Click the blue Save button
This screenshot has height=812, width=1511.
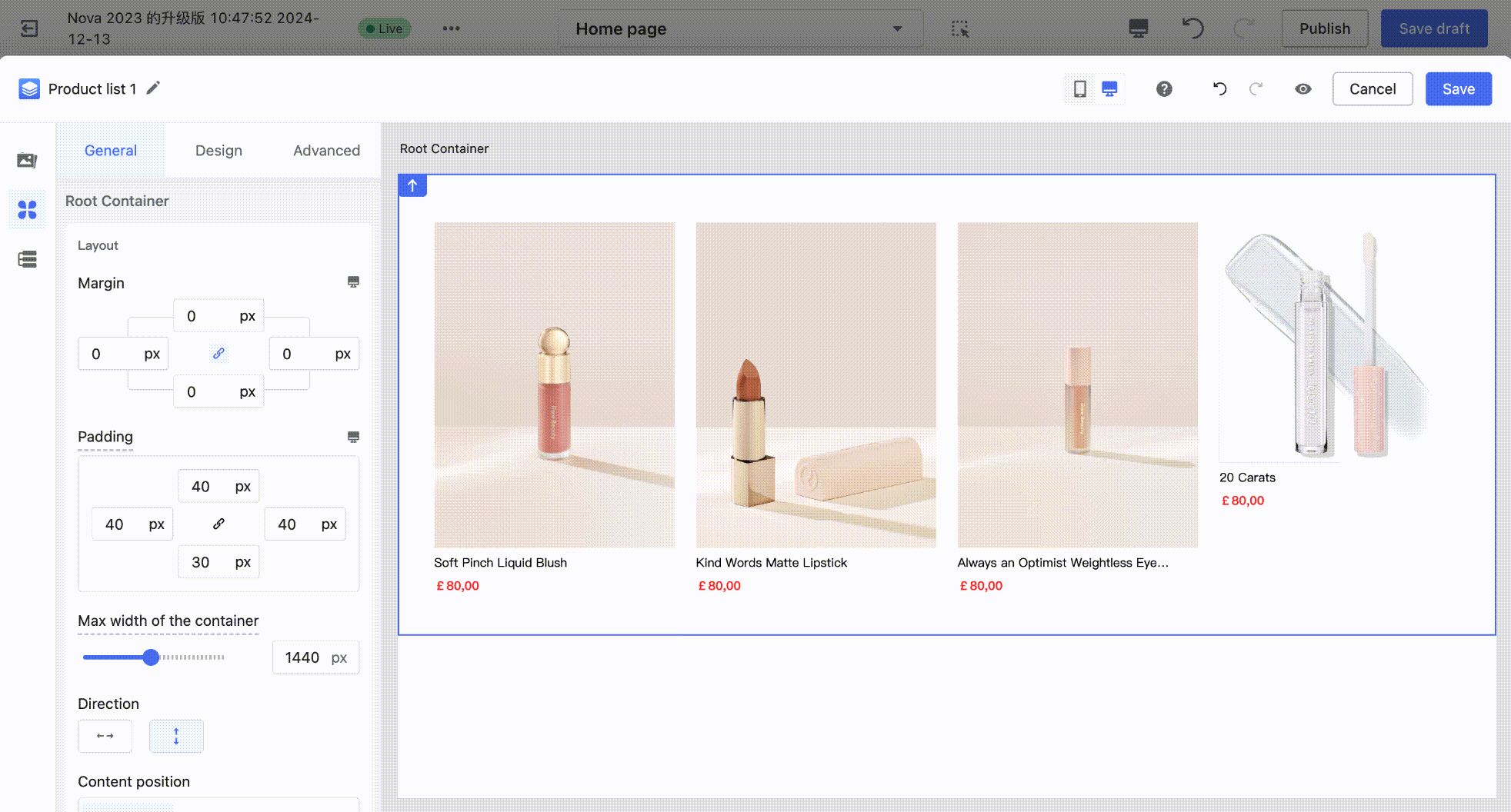tap(1458, 89)
